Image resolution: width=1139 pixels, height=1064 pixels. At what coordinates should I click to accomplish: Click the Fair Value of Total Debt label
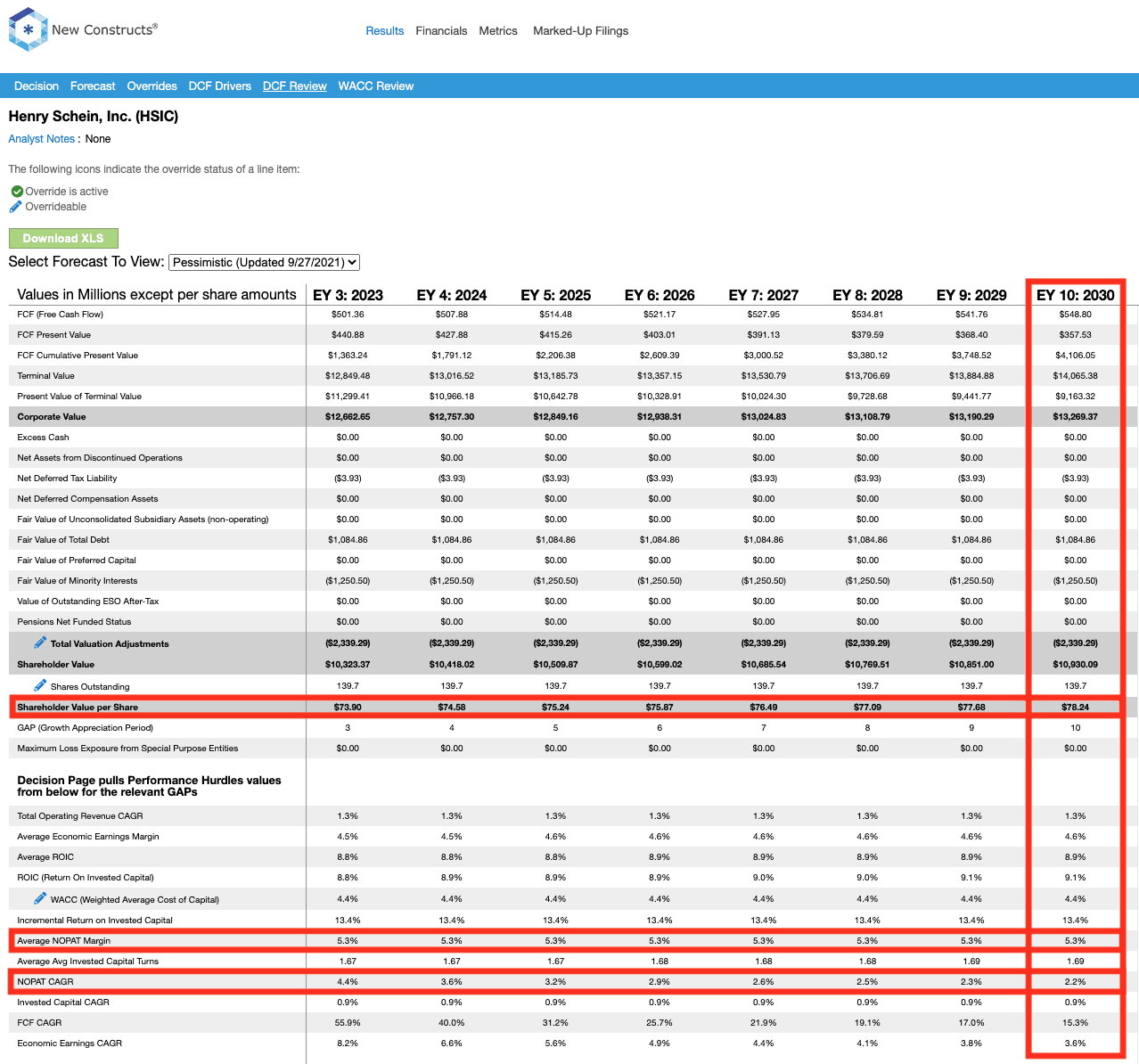pos(64,540)
